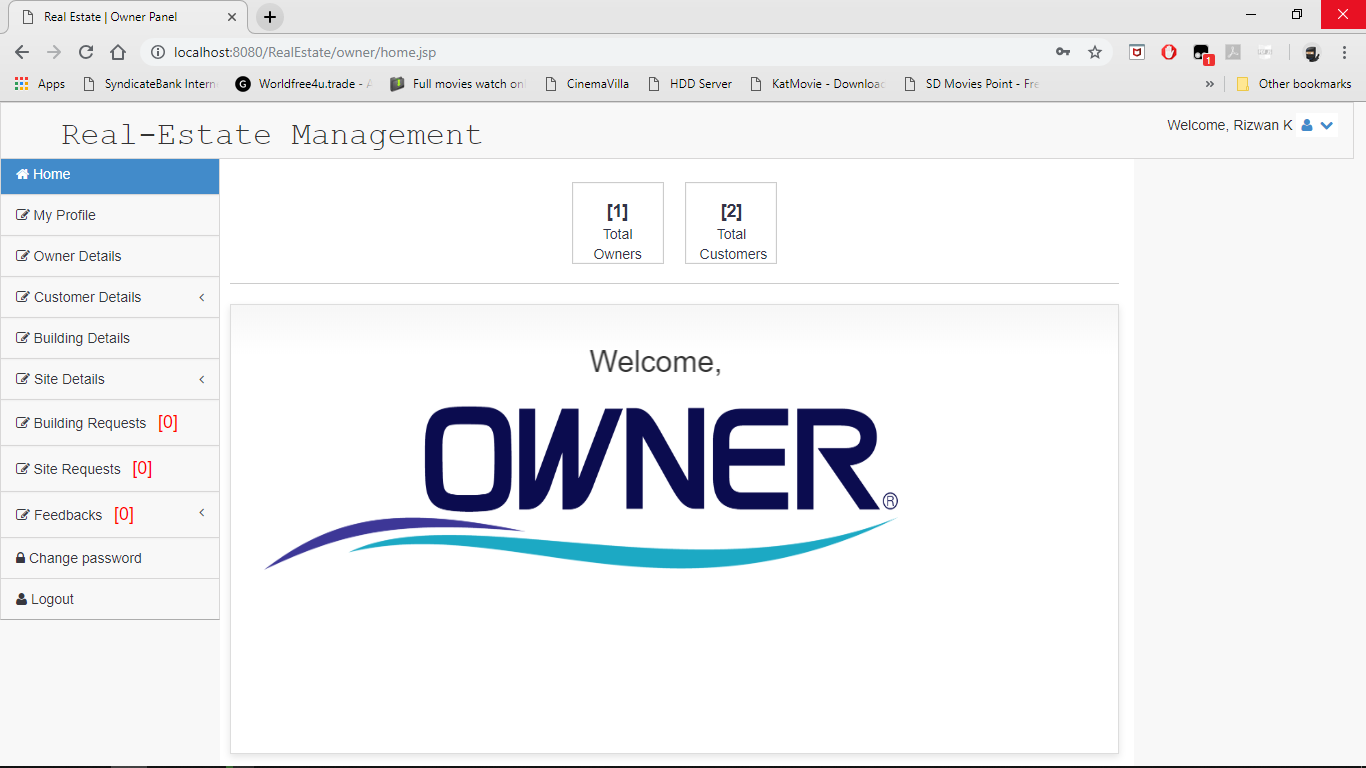Expand the Feedbacks submenu arrow
This screenshot has height=768, width=1366.
[x=202, y=513]
